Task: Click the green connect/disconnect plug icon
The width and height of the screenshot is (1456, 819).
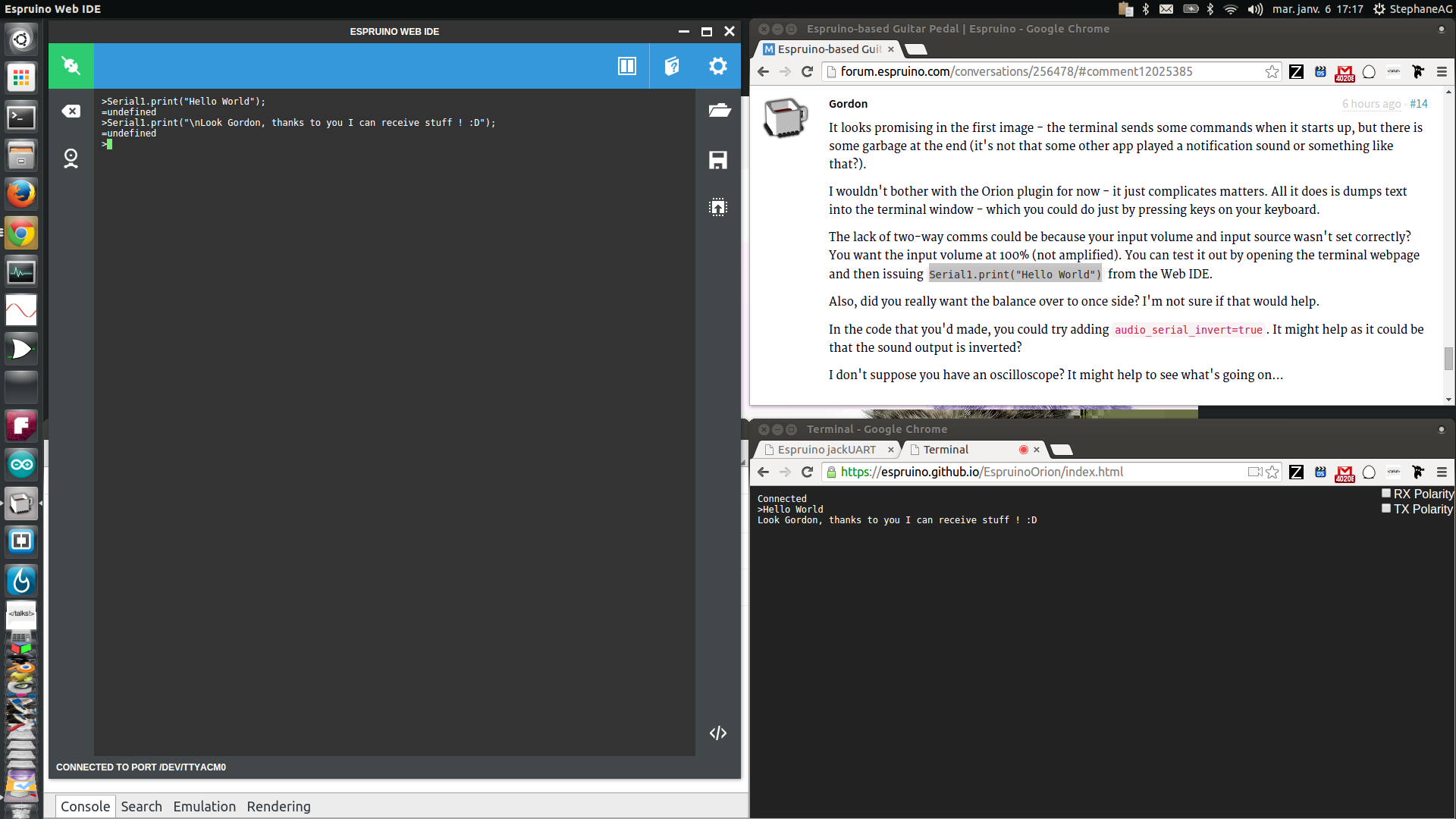Action: 71,66
